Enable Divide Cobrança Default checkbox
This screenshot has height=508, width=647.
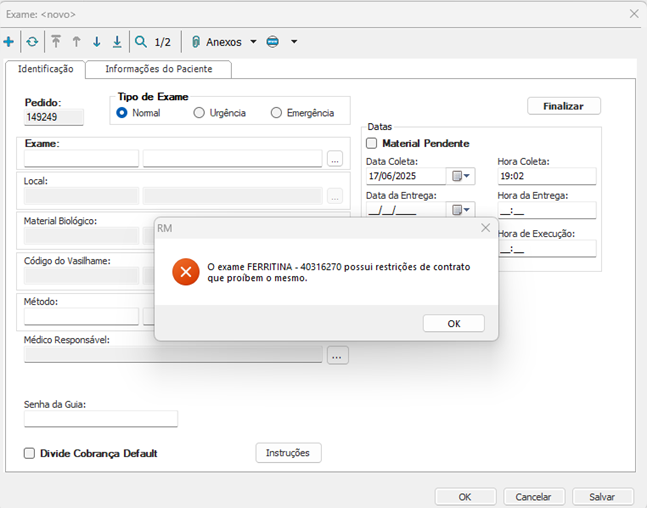[29, 453]
